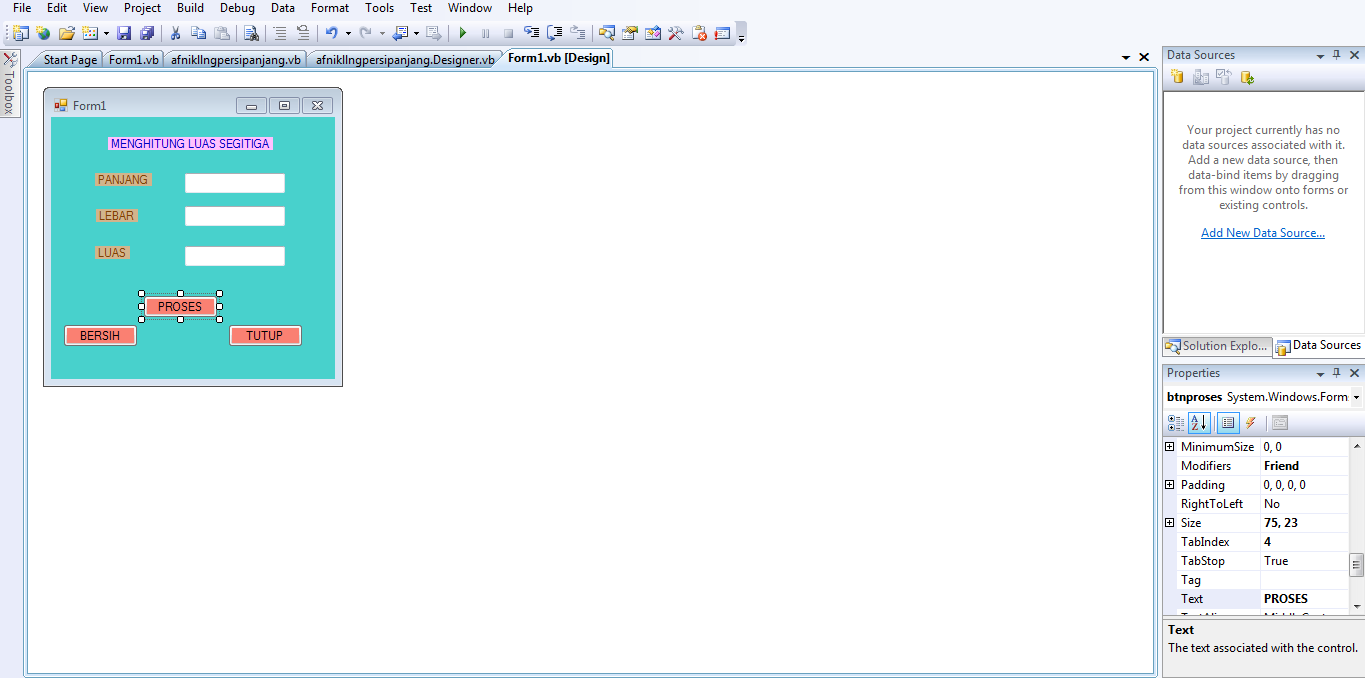Expand the MinimumSize property

tap(1170, 446)
